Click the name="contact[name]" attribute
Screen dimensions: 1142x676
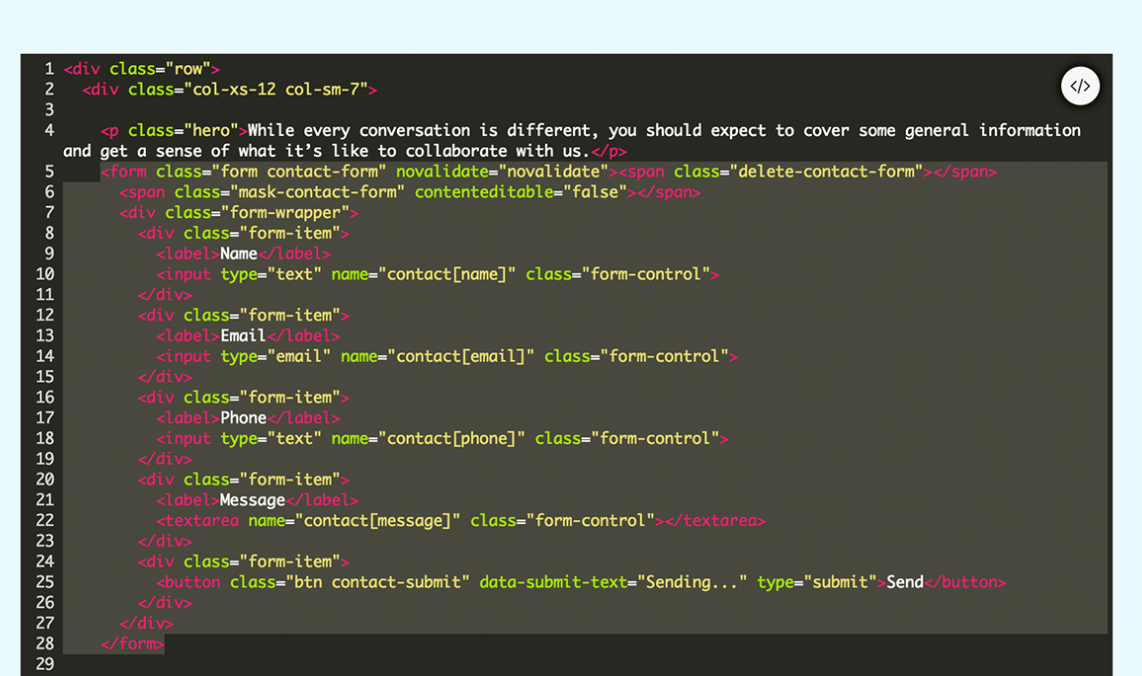424,275
